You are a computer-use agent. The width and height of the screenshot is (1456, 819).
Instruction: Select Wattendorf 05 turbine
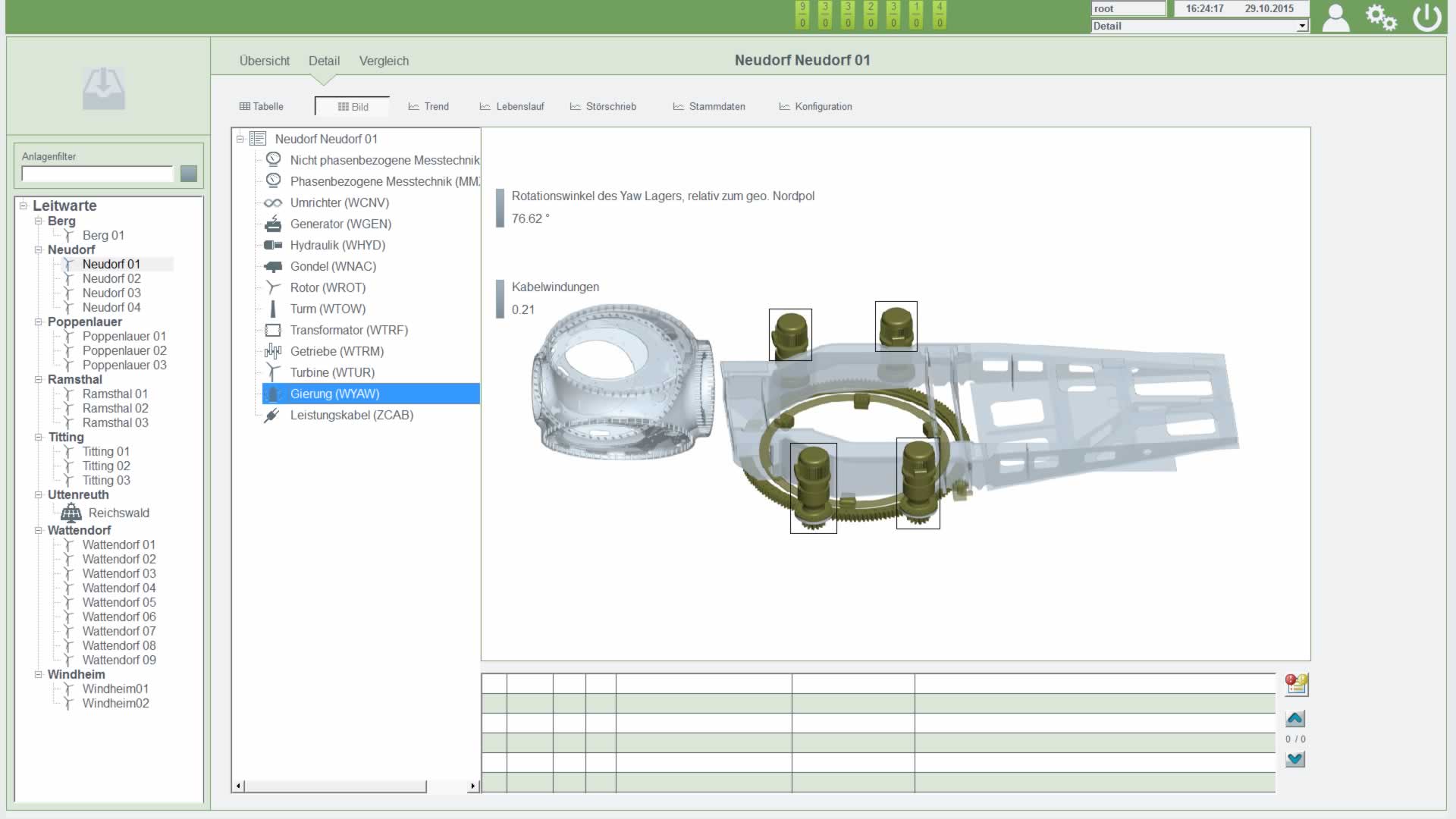tap(119, 602)
